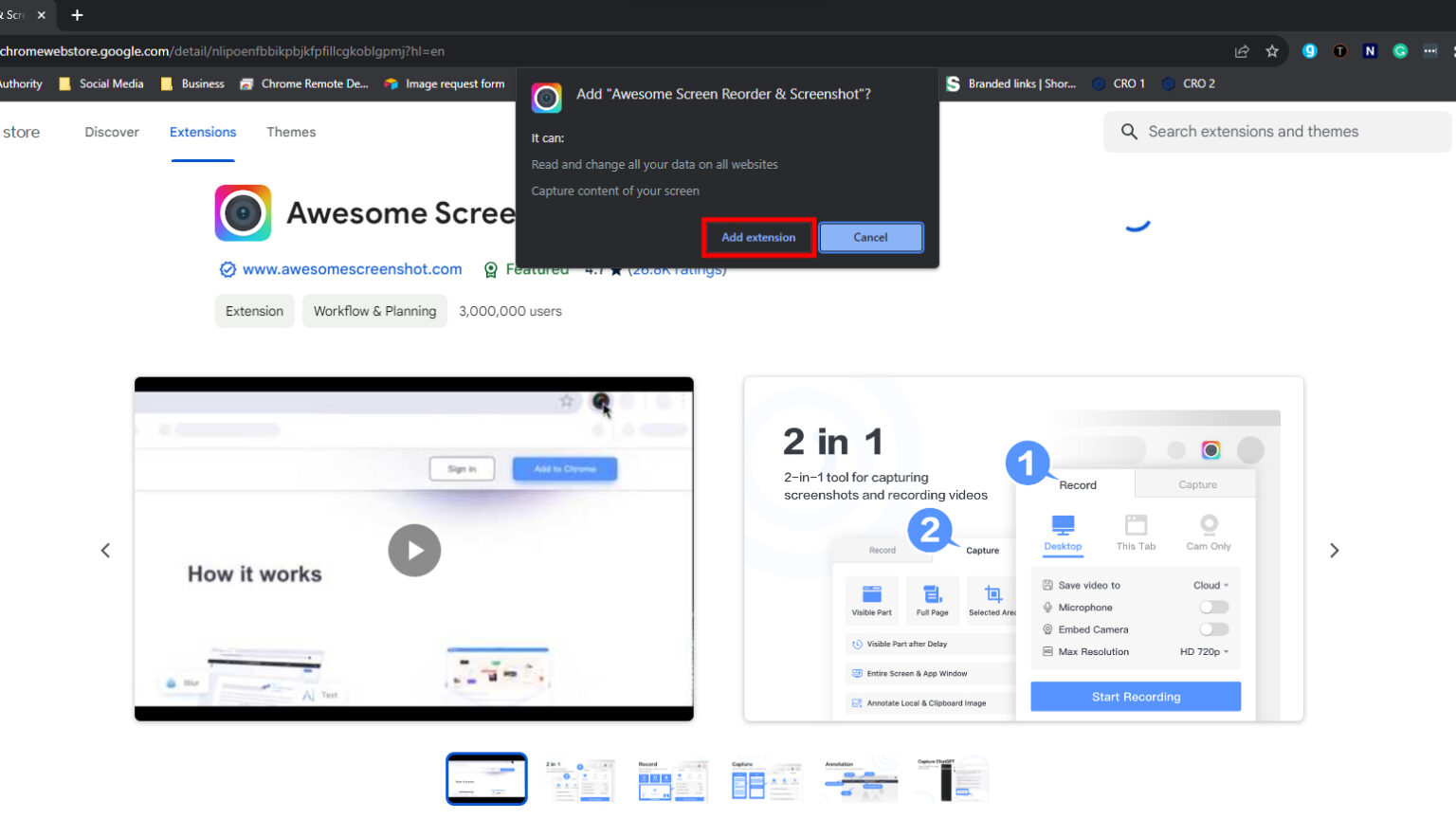1456x819 pixels.
Task: Enable the Embed Camera toggle
Action: click(x=1213, y=629)
